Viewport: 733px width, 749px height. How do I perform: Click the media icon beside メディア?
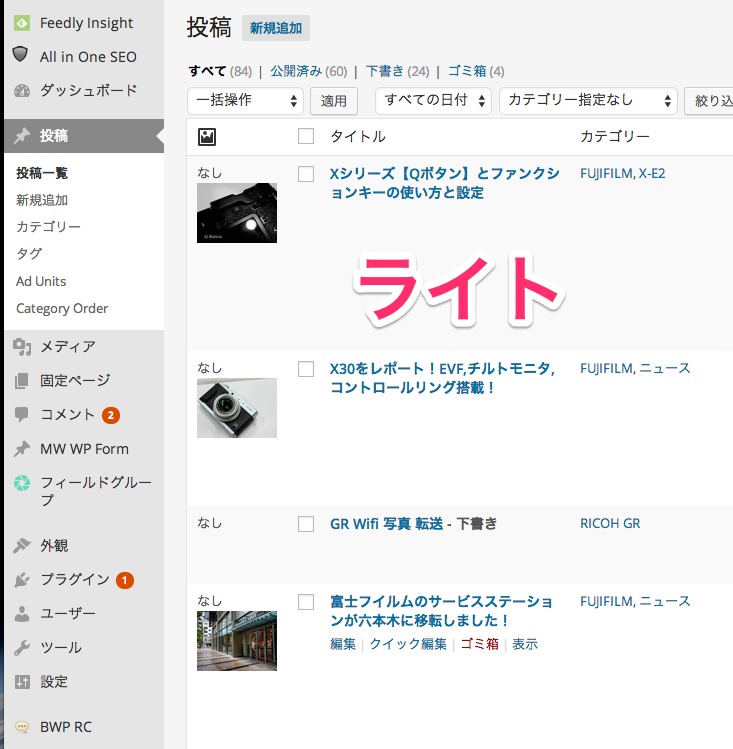[x=22, y=347]
